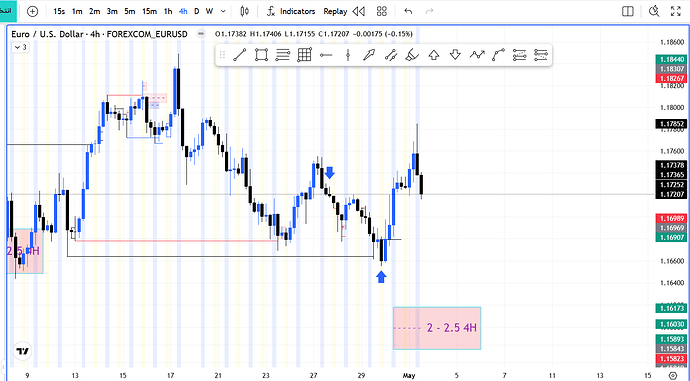Switch to the W weekly timeframe
The image size is (690, 381).
pos(209,11)
